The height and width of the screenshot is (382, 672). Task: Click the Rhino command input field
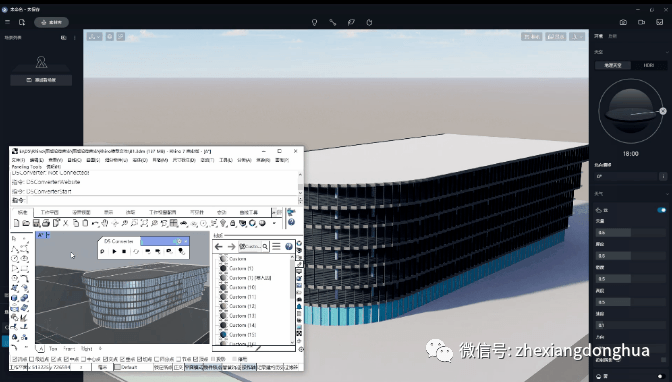[162, 200]
